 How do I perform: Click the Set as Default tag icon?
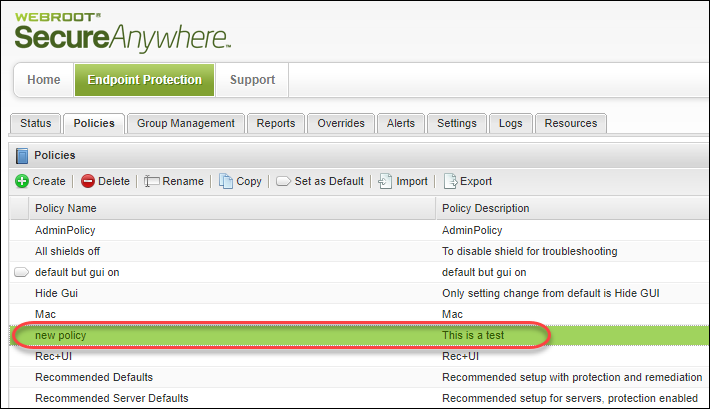pos(283,181)
